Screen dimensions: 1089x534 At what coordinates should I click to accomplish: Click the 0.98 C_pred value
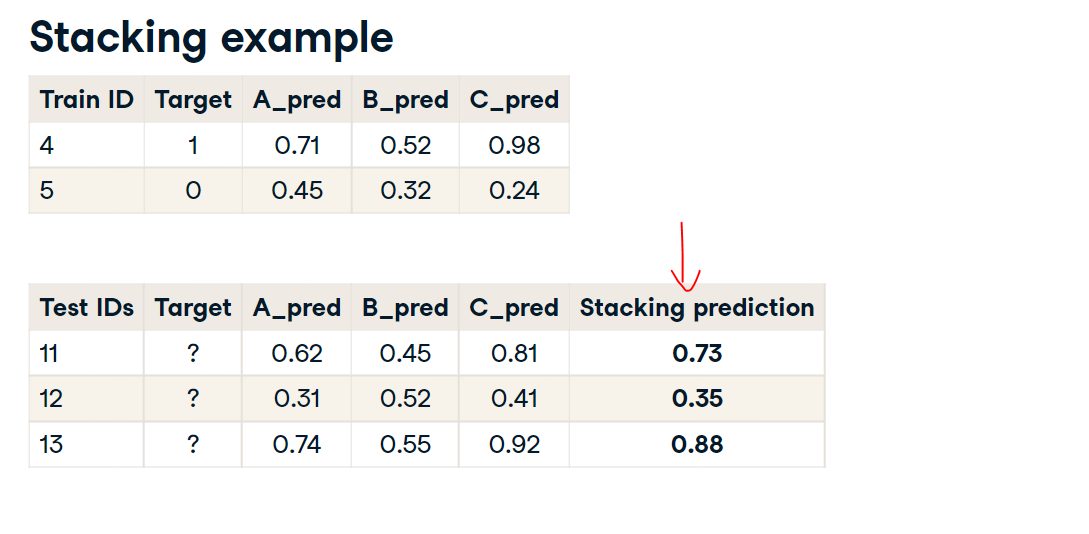[x=514, y=146]
